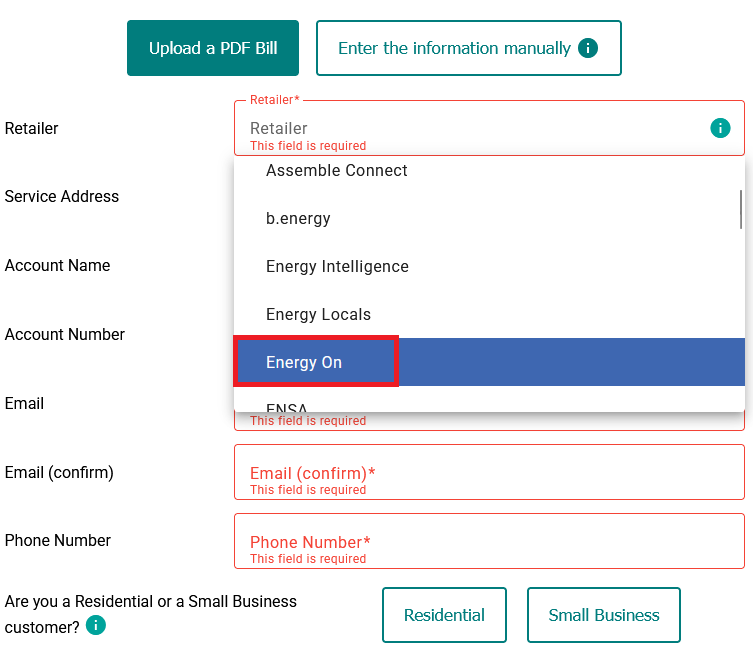Choose Enter the information manually option

point(469,48)
